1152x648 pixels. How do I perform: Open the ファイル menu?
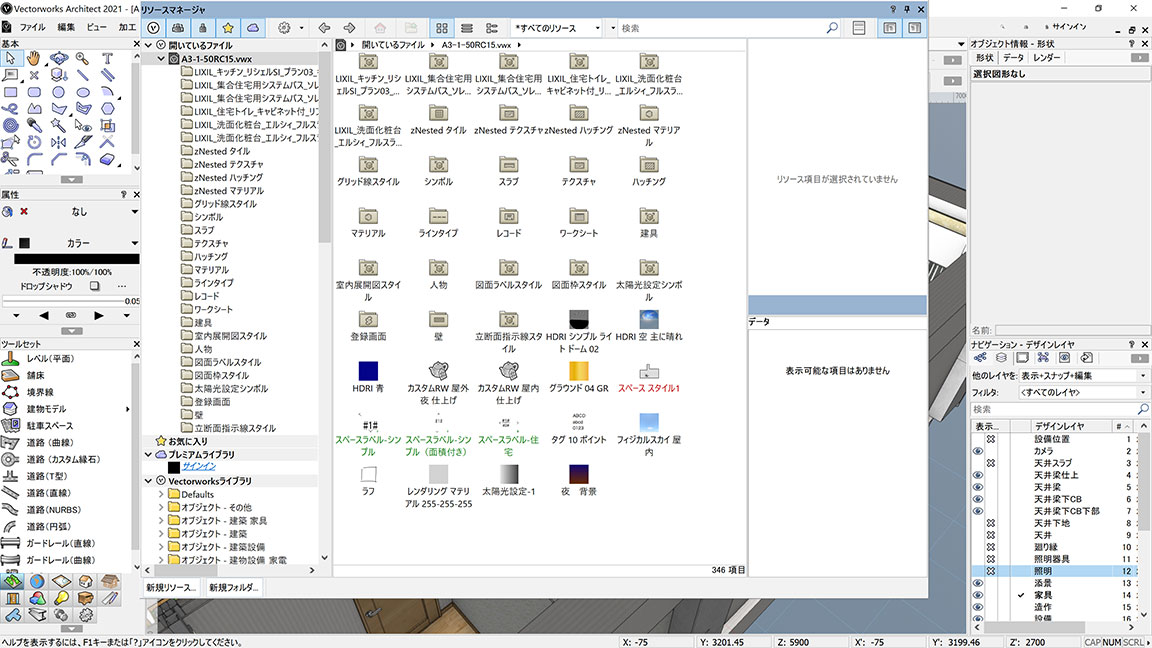point(32,26)
